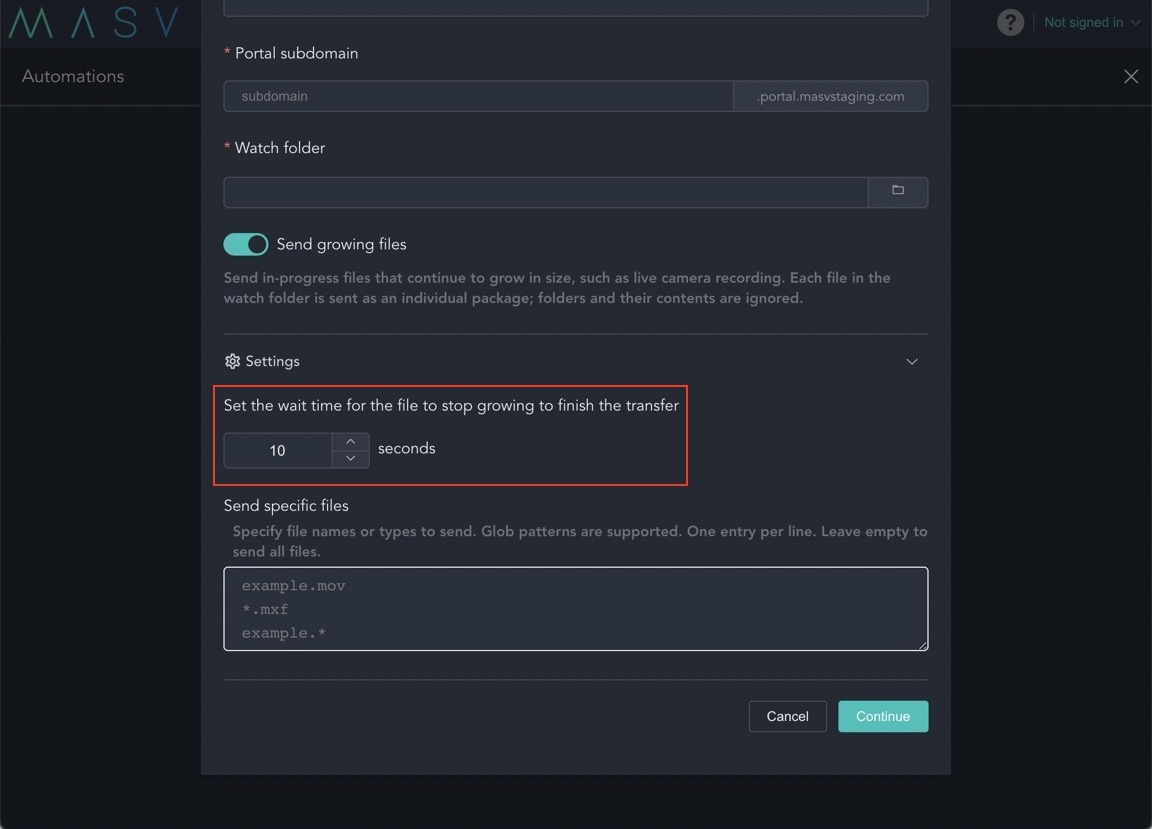The height and width of the screenshot is (829, 1152).
Task: Close the Automations dialog
Action: 1131,75
